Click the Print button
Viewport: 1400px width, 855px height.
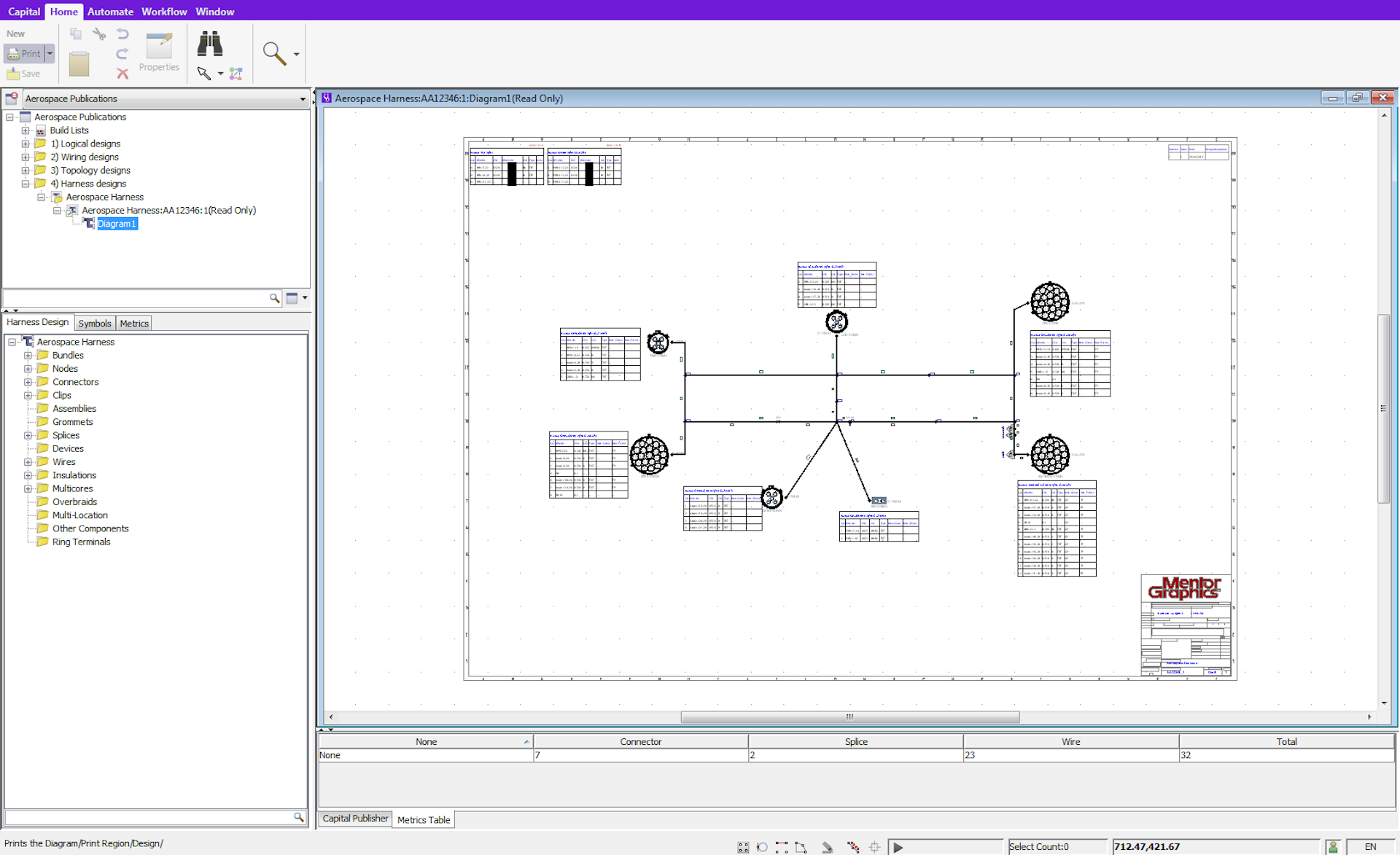[x=25, y=53]
